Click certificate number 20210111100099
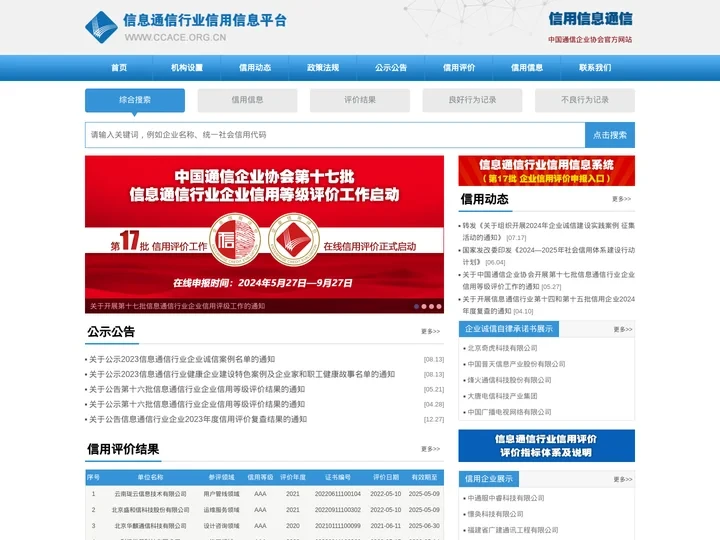The image size is (720, 540). coord(338,526)
